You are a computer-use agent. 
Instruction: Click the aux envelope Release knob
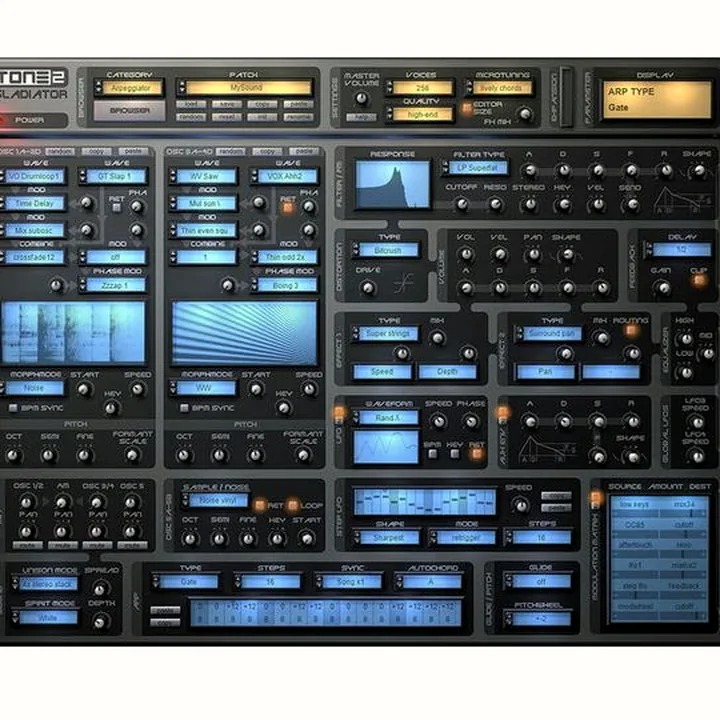pyautogui.click(x=631, y=421)
